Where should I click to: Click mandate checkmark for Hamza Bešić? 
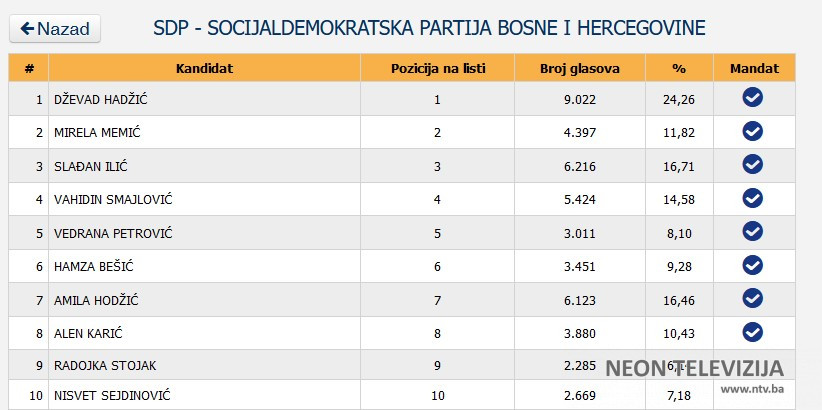click(753, 264)
